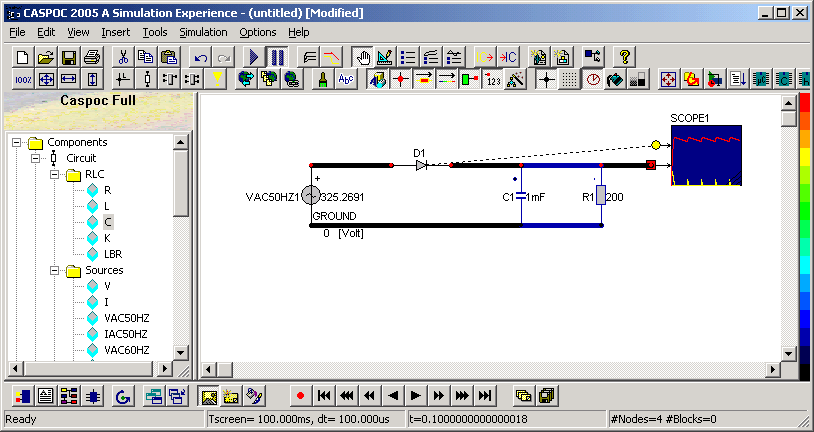Undo the last action with the undo arrow
This screenshot has width=814, height=432.
pos(200,57)
